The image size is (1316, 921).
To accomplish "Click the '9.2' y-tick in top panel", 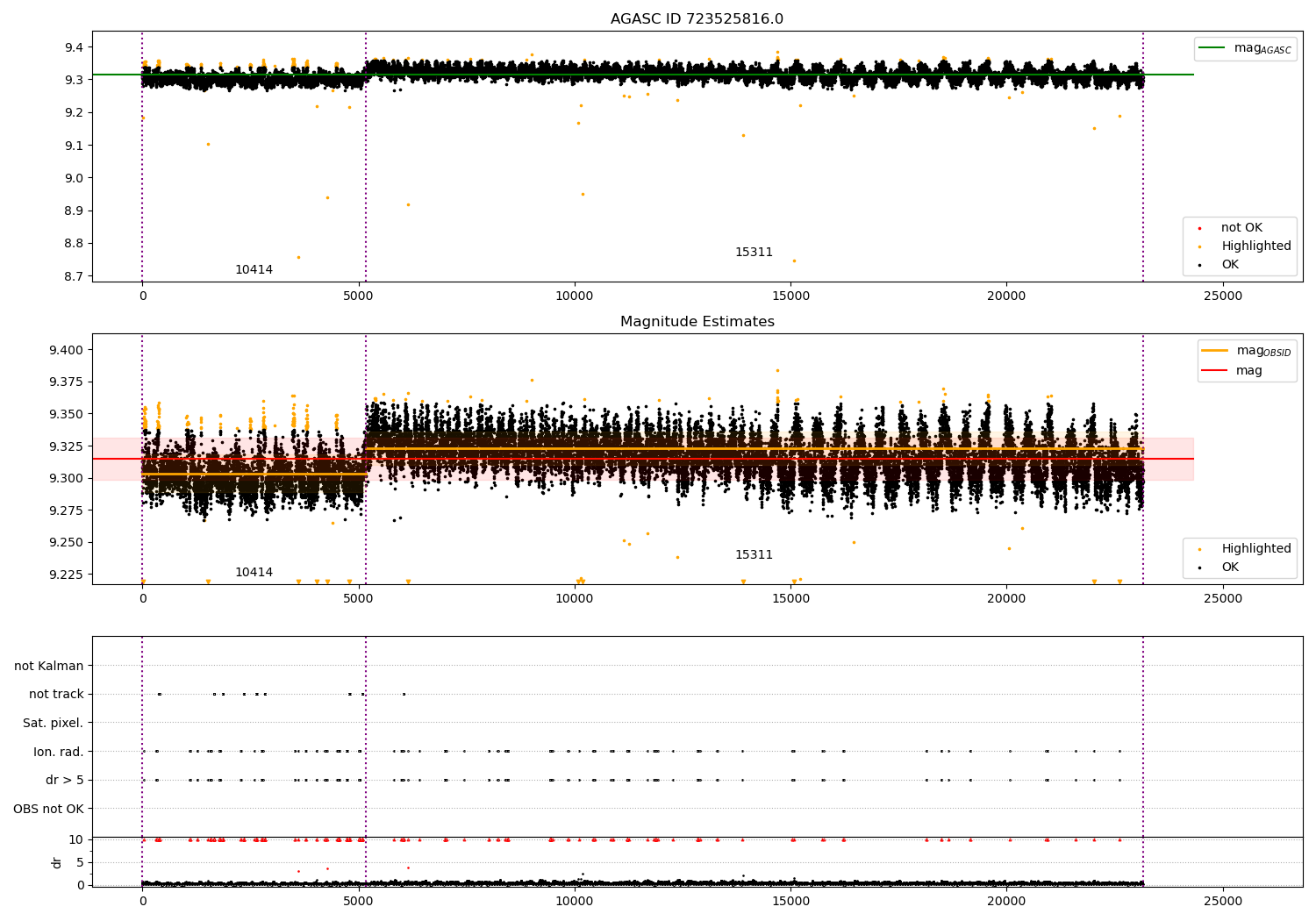I will pyautogui.click(x=74, y=113).
